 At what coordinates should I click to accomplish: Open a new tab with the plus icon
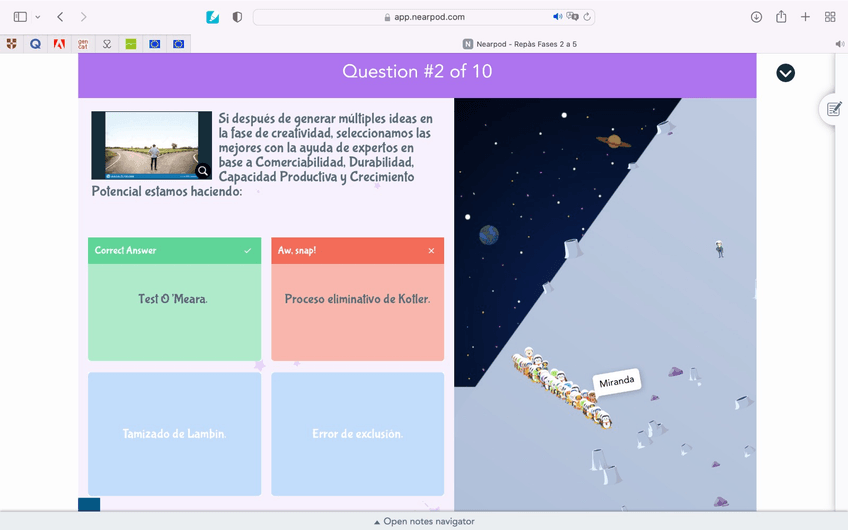click(805, 17)
